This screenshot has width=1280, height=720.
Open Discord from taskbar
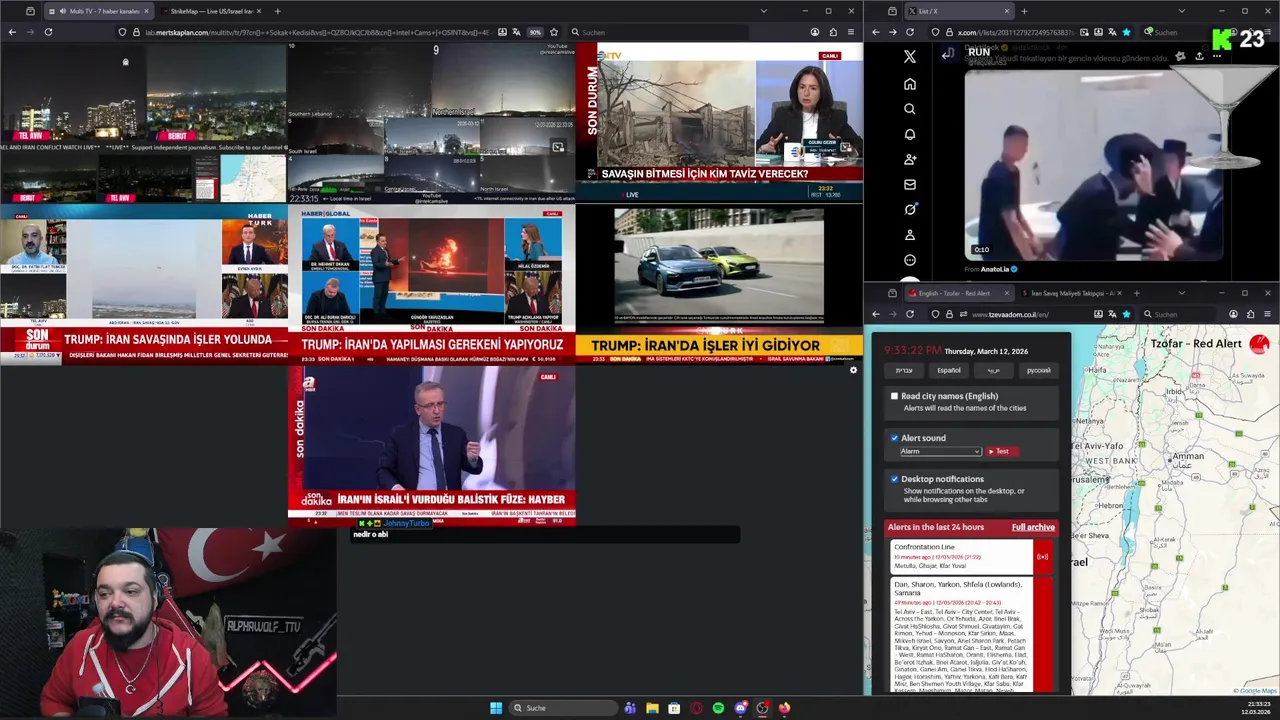(740, 708)
